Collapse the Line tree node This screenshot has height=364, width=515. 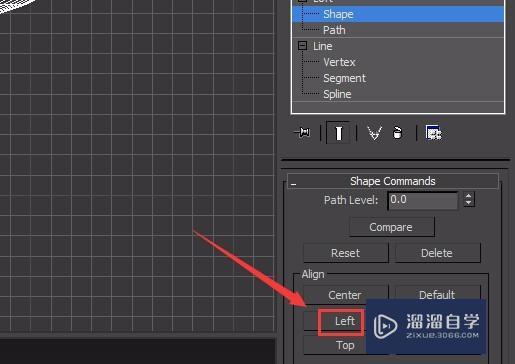tap(302, 46)
